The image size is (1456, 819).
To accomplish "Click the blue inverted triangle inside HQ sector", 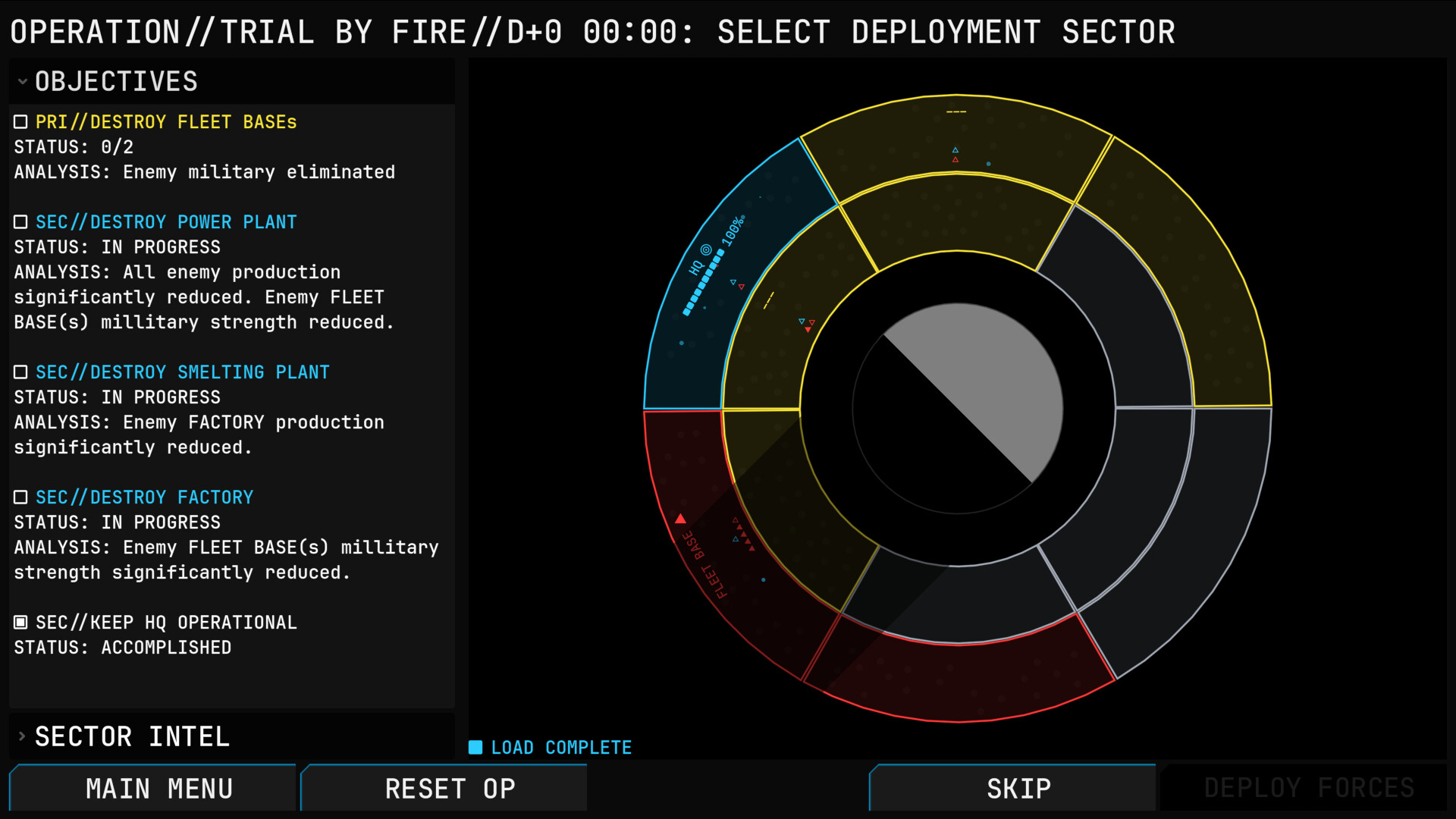I will 733,282.
